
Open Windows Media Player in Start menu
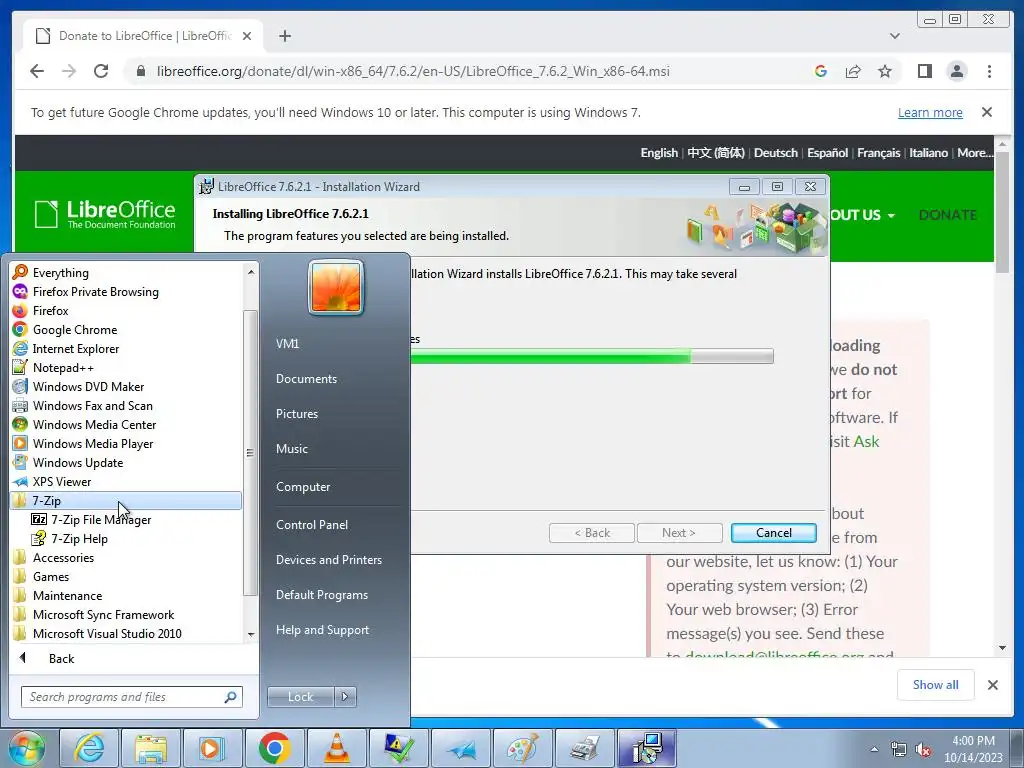(x=93, y=443)
